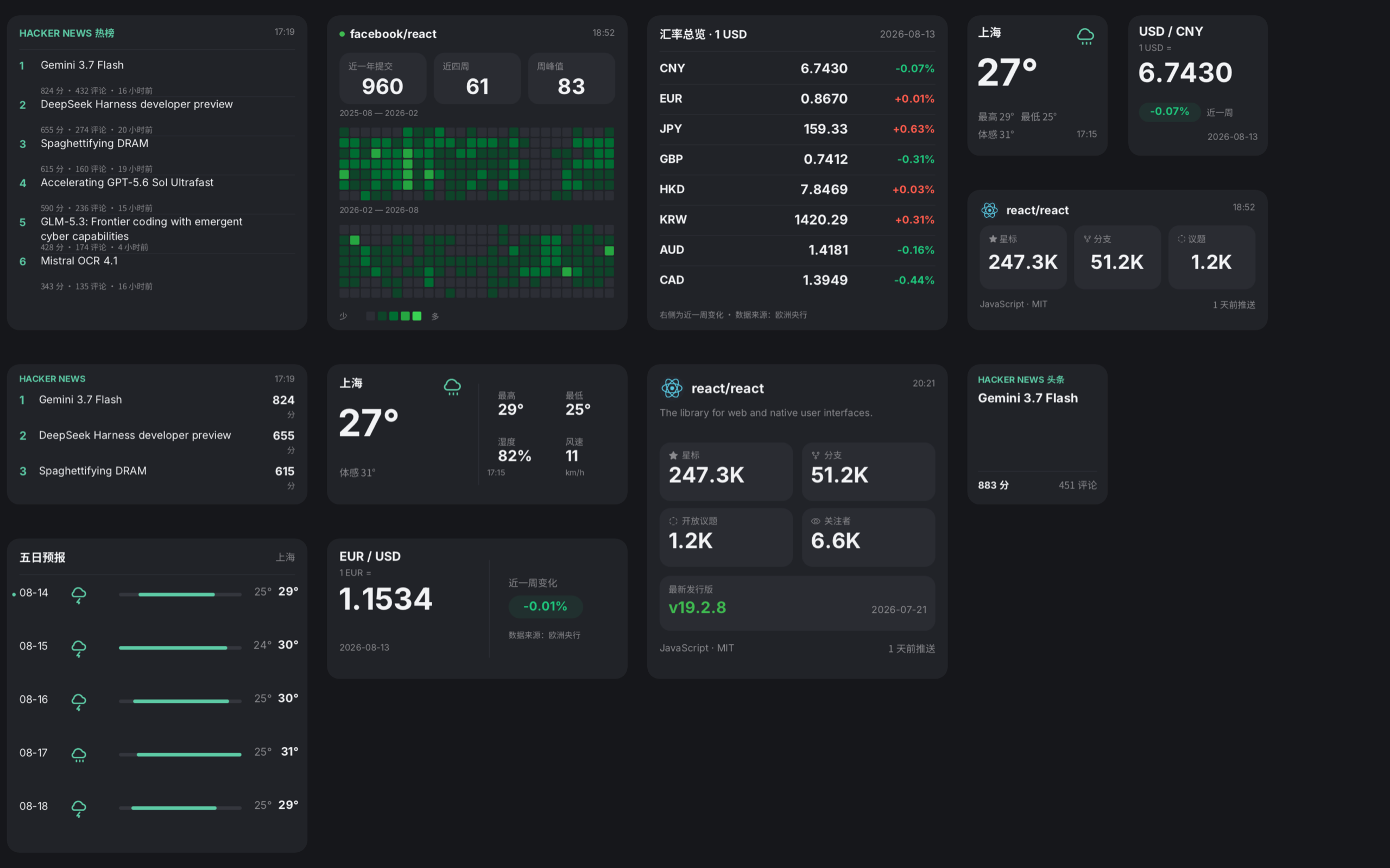Click the weather icon for 08-15 forecast
This screenshot has height=868, width=1390.
pos(79,648)
